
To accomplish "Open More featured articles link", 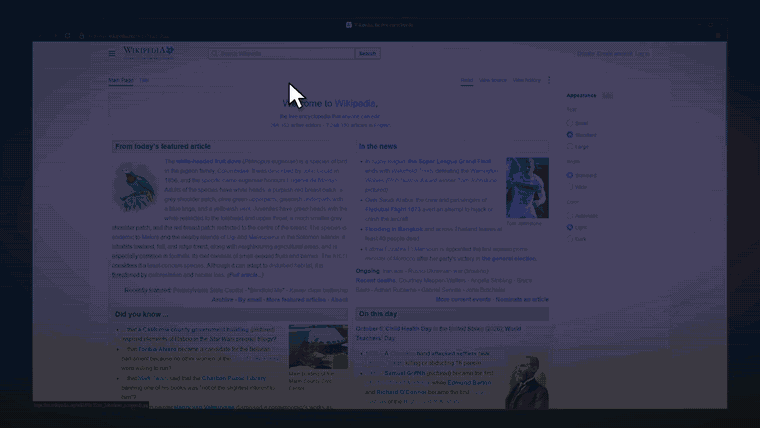I will tap(296, 300).
